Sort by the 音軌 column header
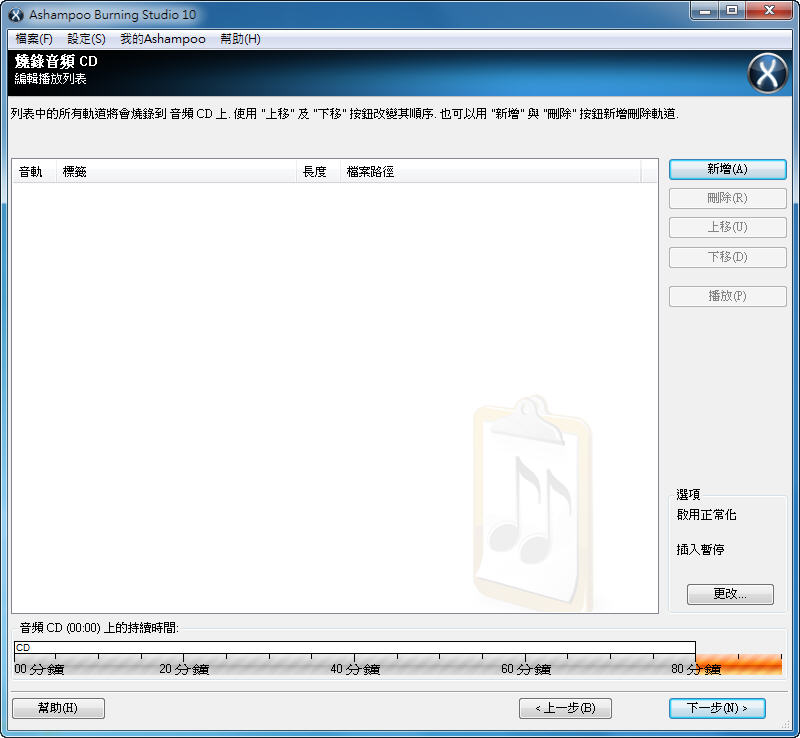This screenshot has height=738, width=800. tap(34, 171)
